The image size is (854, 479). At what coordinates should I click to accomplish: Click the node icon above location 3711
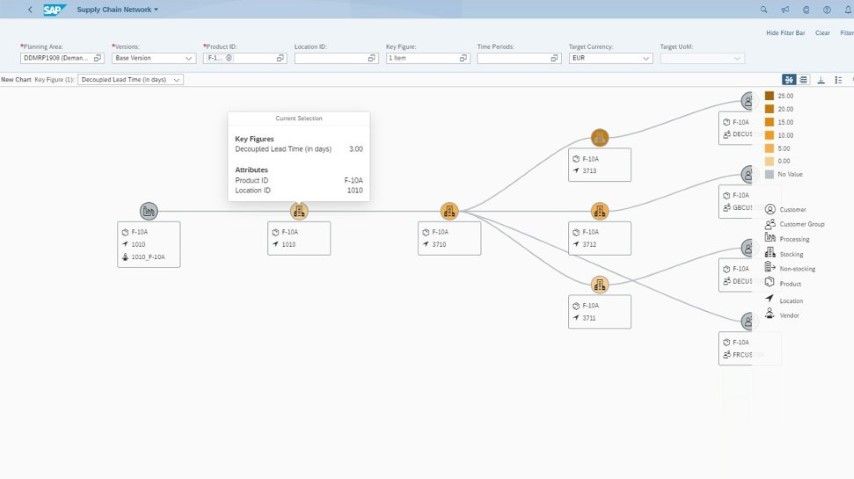click(599, 284)
